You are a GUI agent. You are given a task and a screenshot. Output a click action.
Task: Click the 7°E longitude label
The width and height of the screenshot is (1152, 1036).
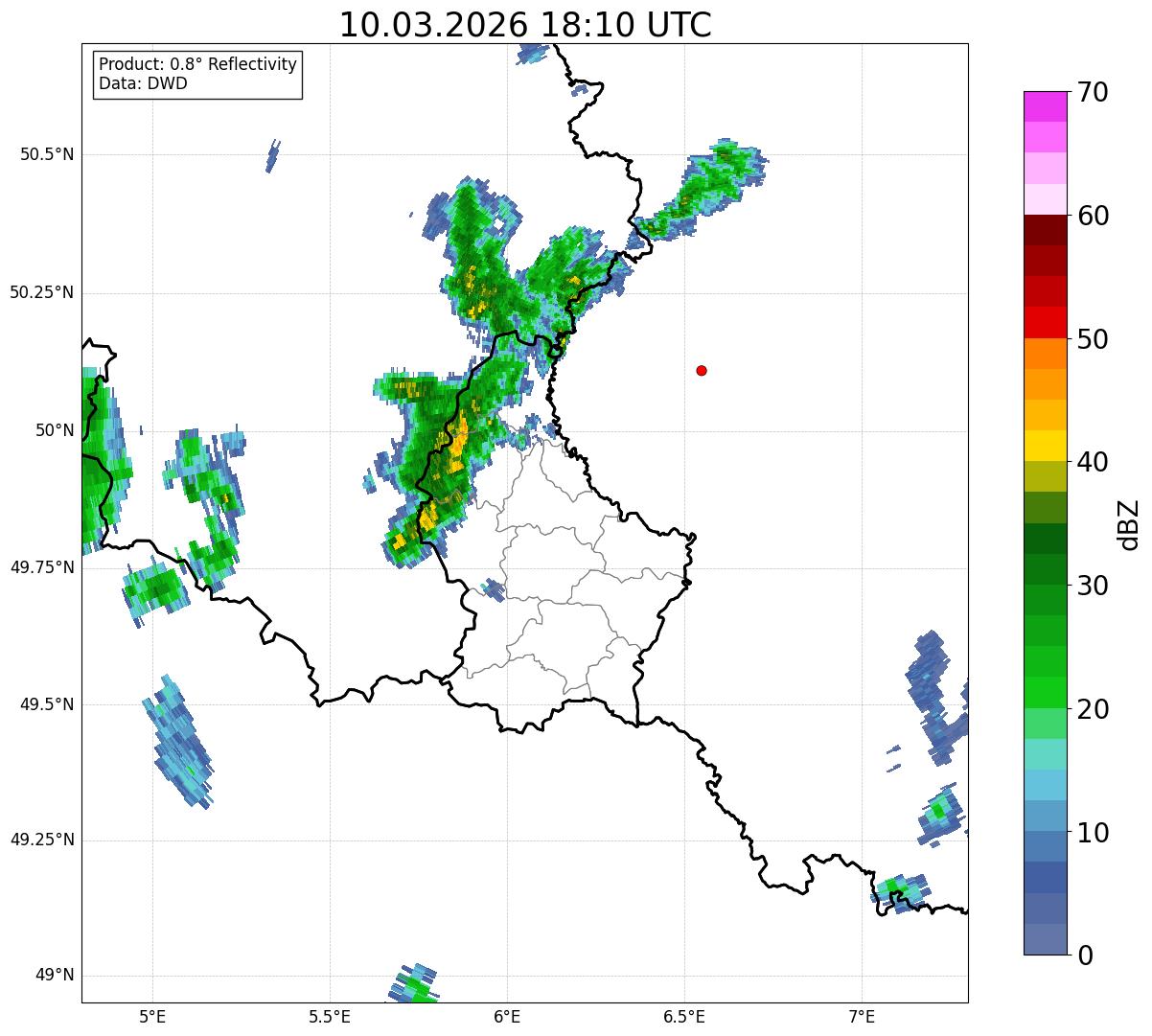pos(862,1017)
